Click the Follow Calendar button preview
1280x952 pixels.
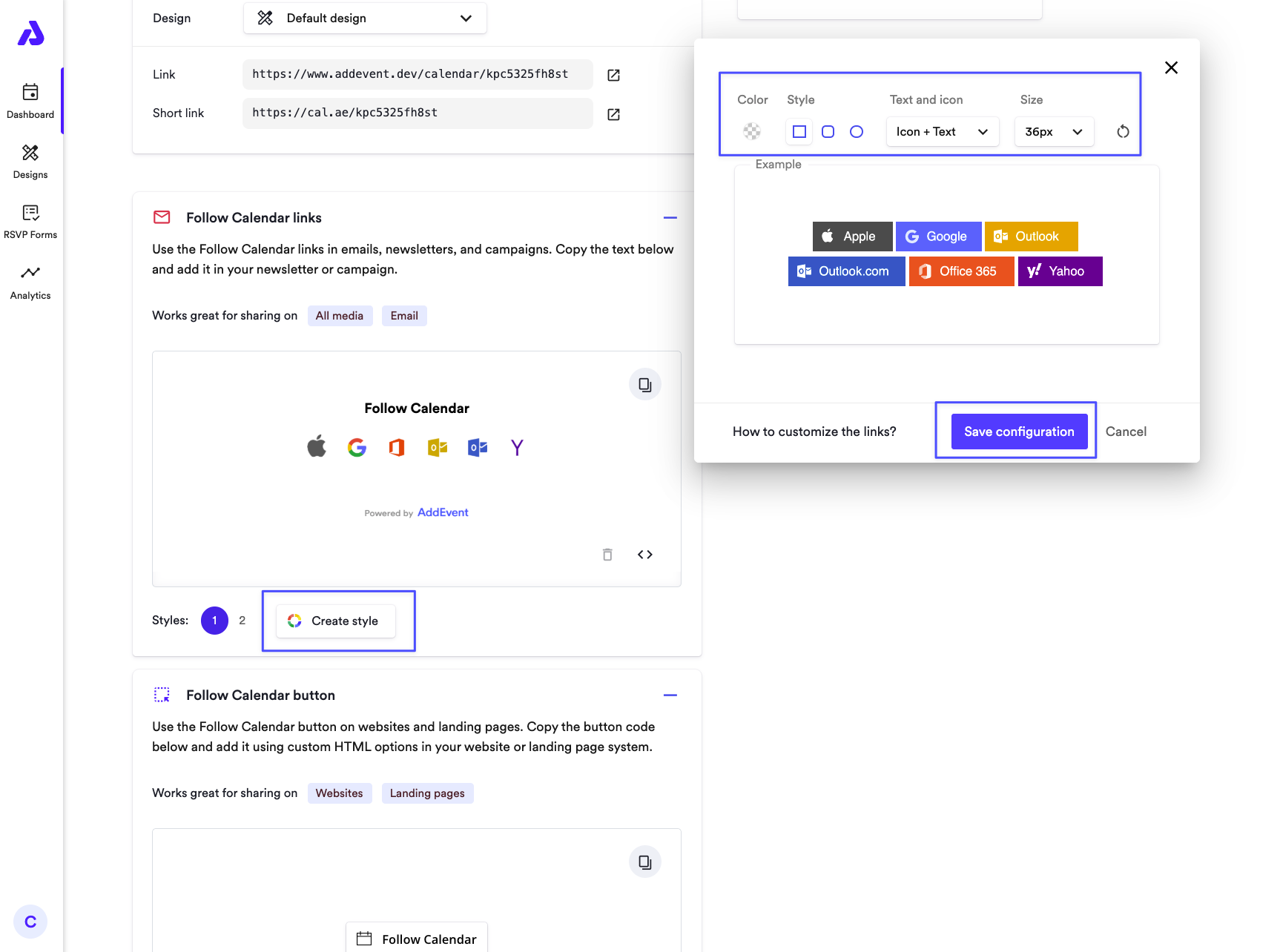417,938
